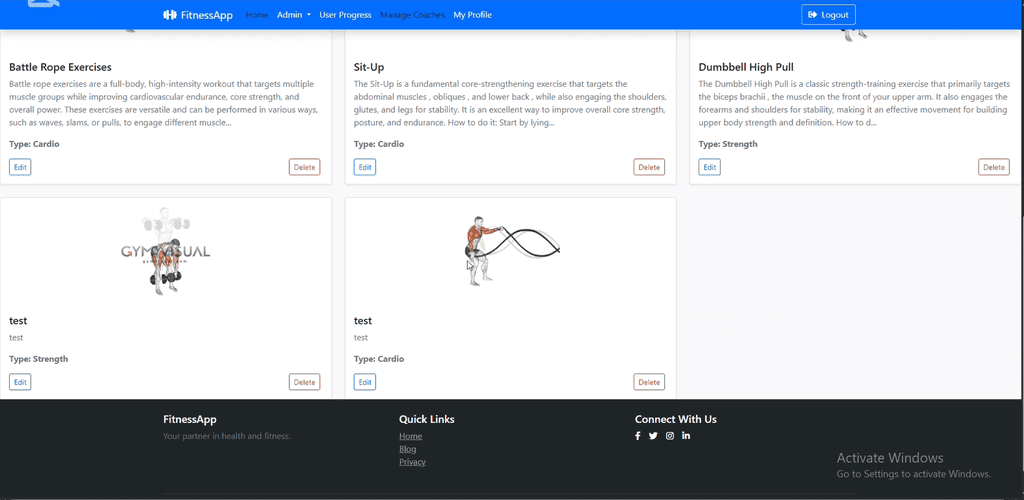
Task: Go to Home in the navbar
Action: (257, 15)
